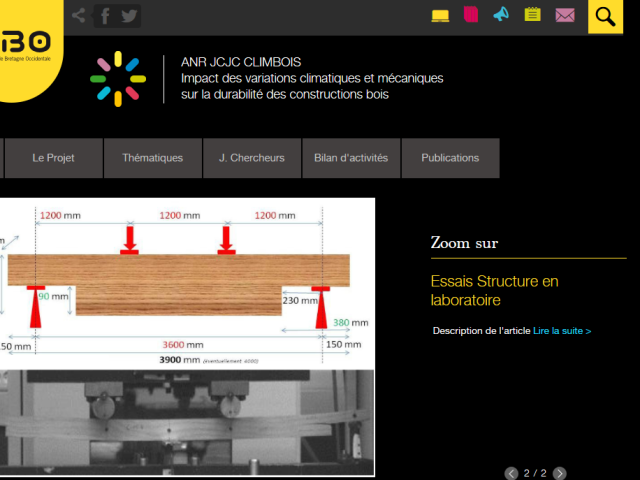This screenshot has height=480, width=640.
Task: Click the ANR JCJC CLIMBOIS title
Action: [x=241, y=62]
